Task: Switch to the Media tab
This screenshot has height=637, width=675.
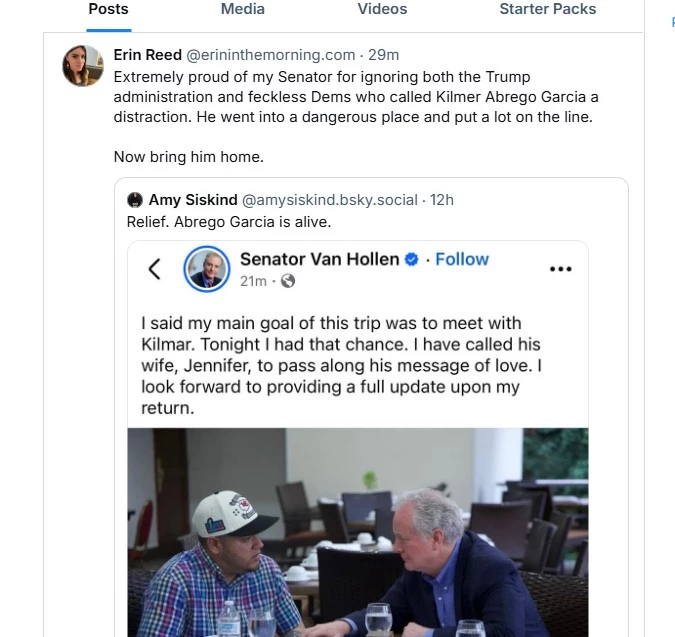Action: coord(243,9)
